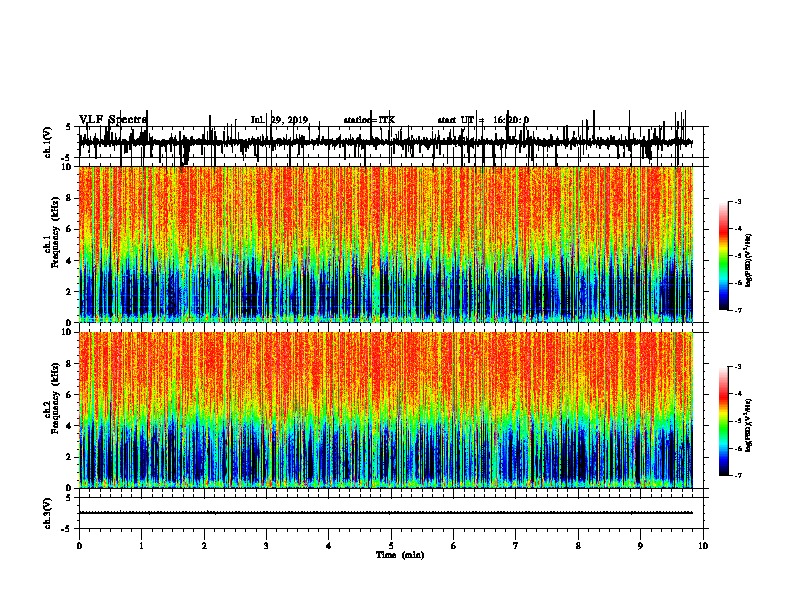
Task: Click the "8" kHz tick on ch.2 spectrogram
Action: [x=70, y=364]
